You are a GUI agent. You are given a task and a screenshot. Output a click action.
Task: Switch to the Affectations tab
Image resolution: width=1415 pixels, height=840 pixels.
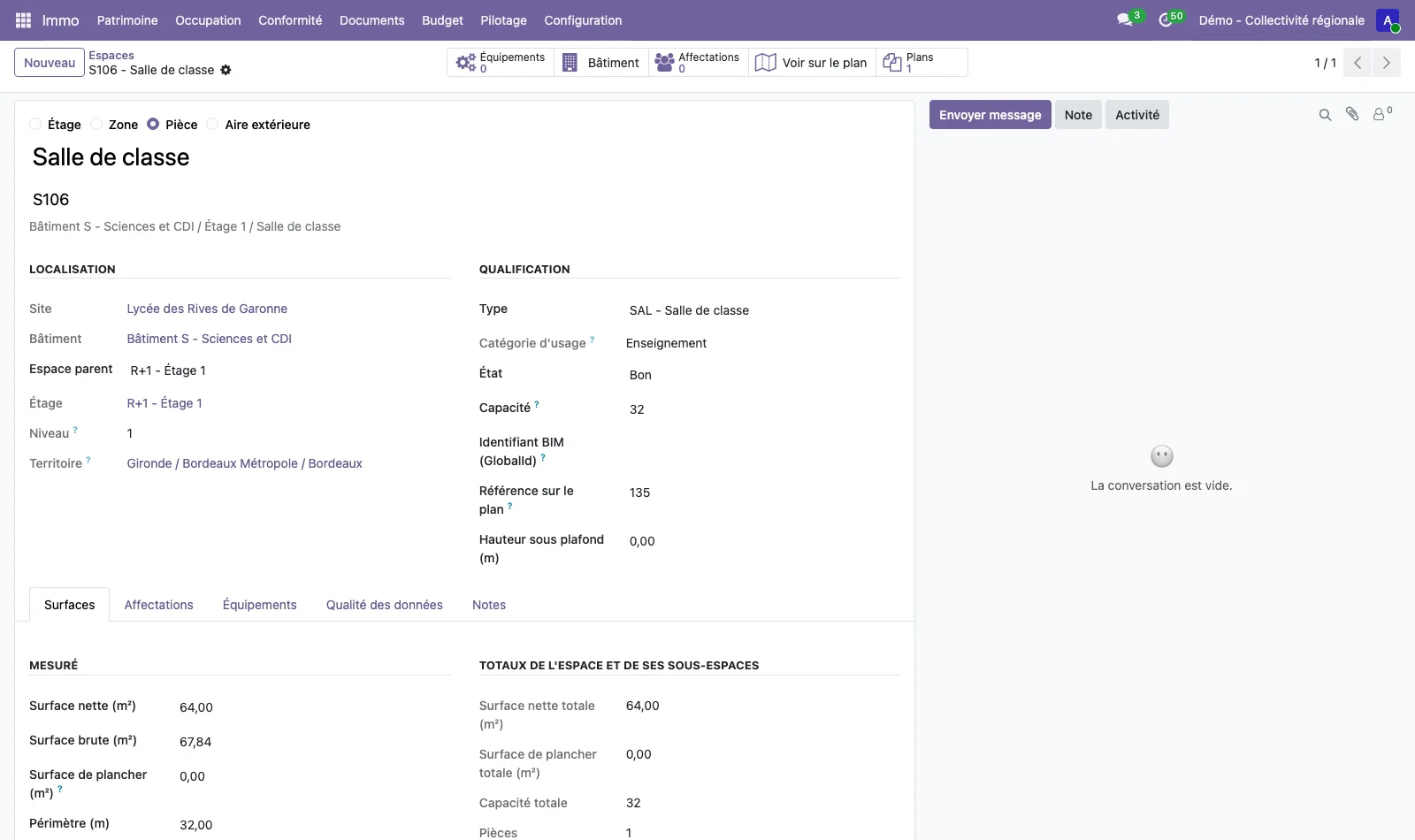pyautogui.click(x=158, y=605)
